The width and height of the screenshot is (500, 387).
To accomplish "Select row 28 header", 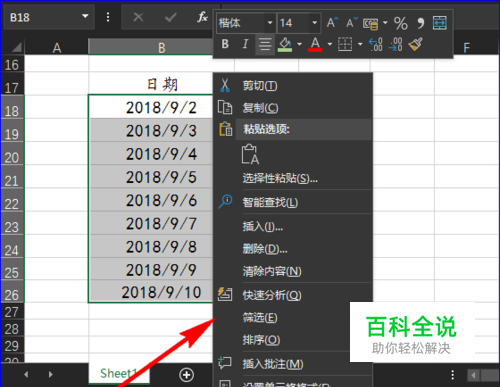I will pyautogui.click(x=12, y=329).
